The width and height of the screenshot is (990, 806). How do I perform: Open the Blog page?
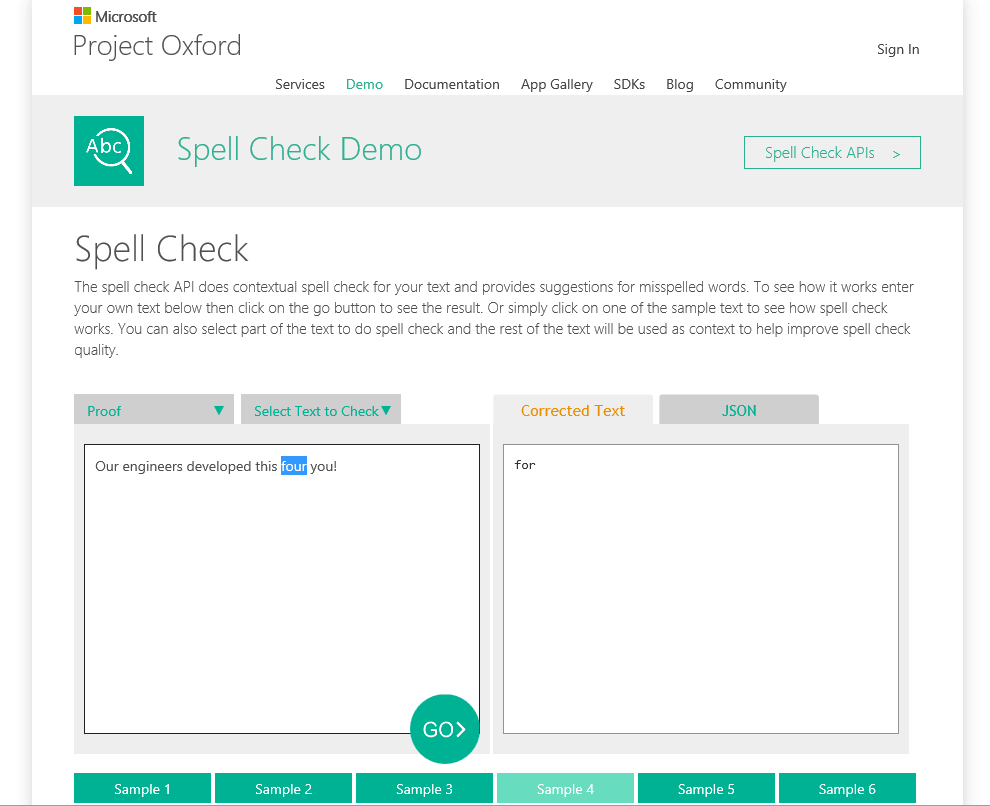point(679,84)
